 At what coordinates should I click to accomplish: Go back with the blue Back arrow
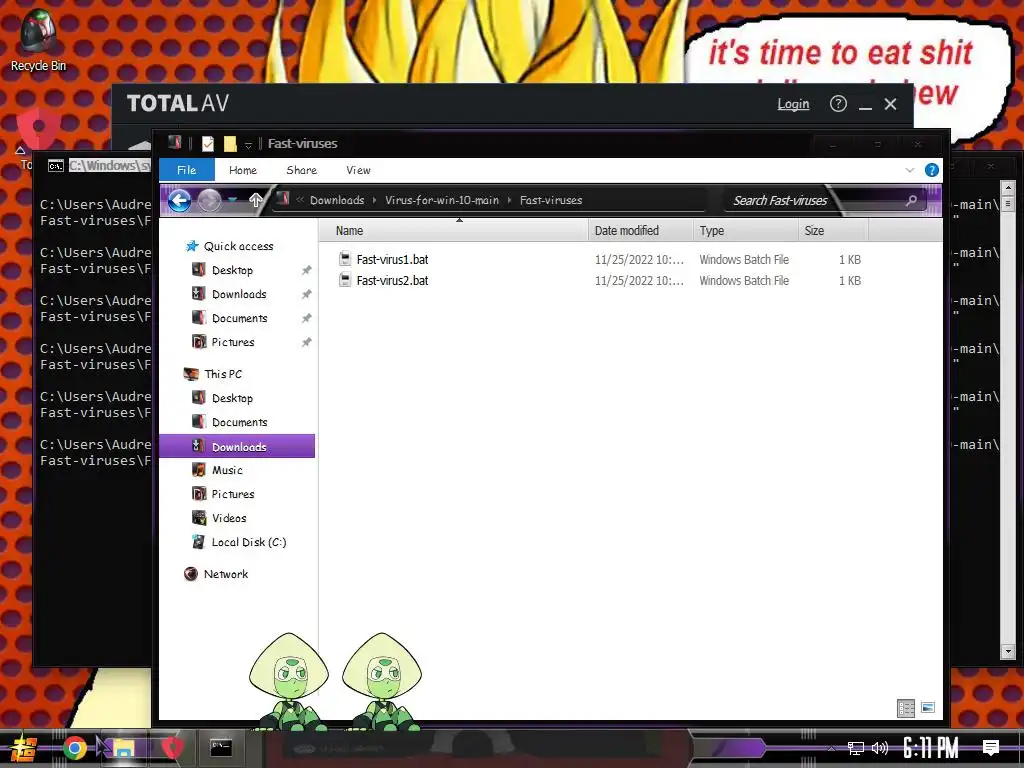click(x=180, y=200)
